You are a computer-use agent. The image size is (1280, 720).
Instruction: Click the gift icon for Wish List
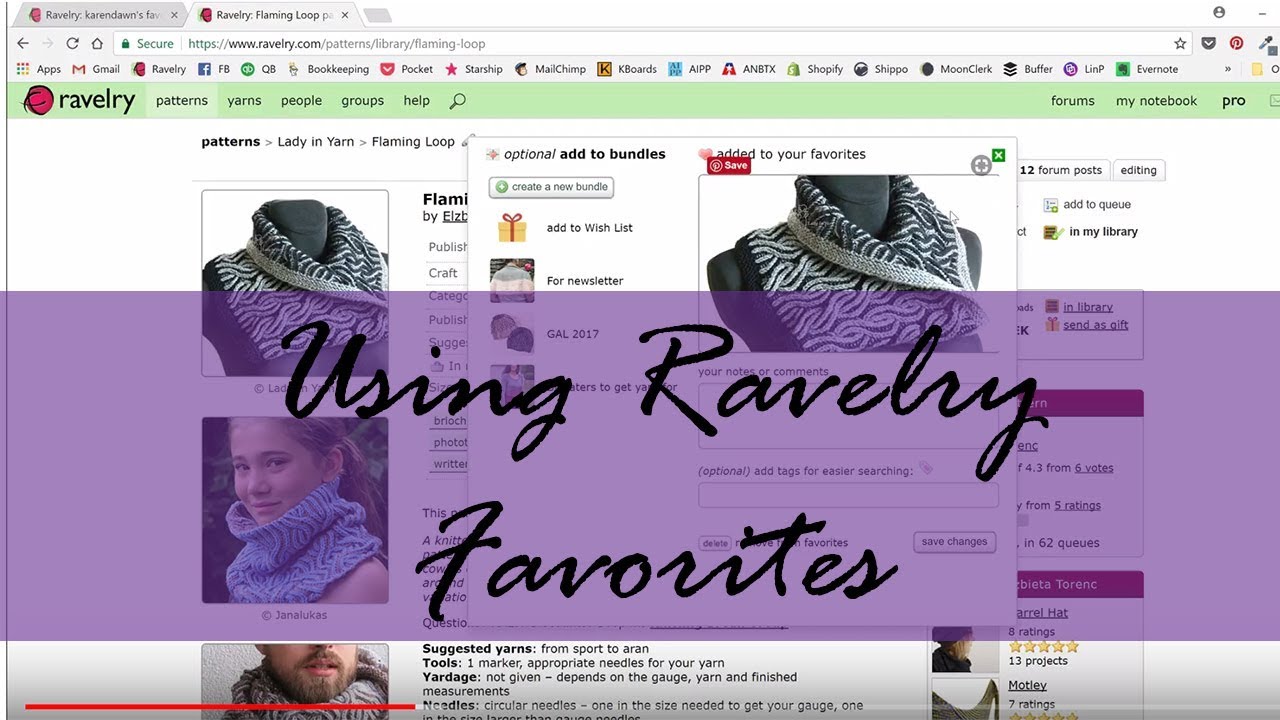point(512,228)
